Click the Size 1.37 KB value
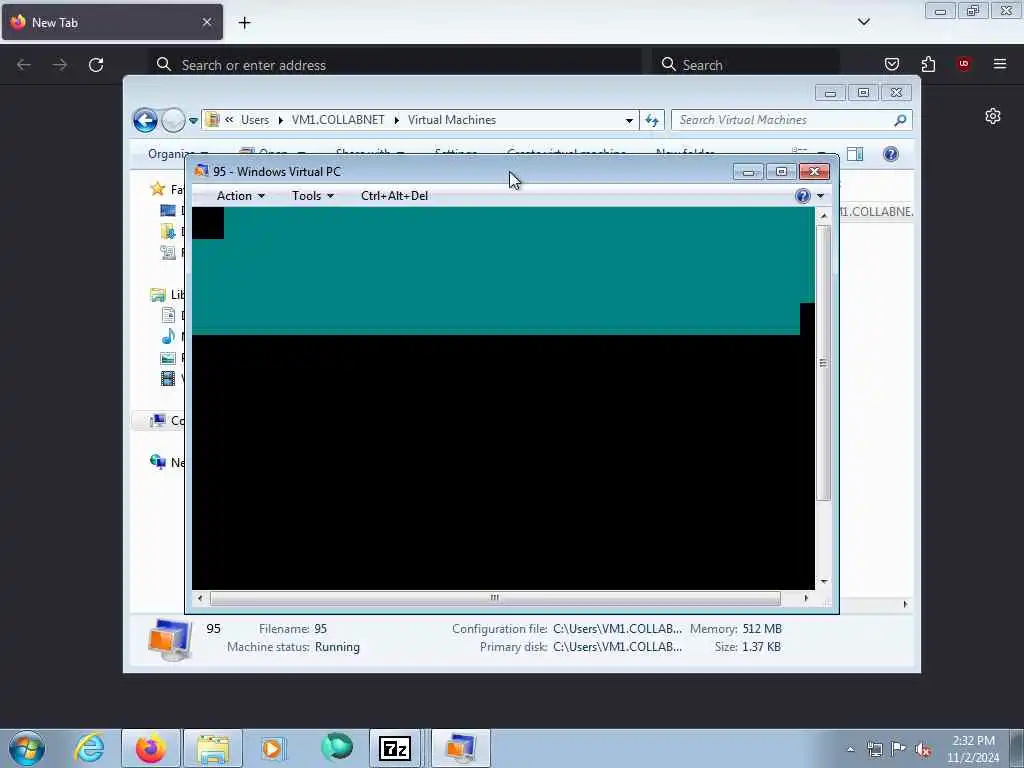This screenshot has width=1024, height=768. [761, 647]
